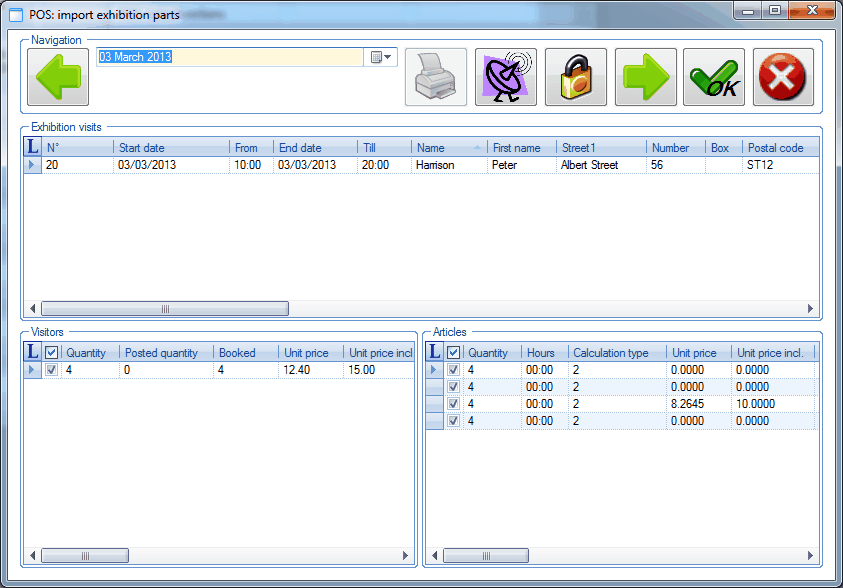
Task: Click the date field showing 03 March 2013
Action: tap(230, 58)
